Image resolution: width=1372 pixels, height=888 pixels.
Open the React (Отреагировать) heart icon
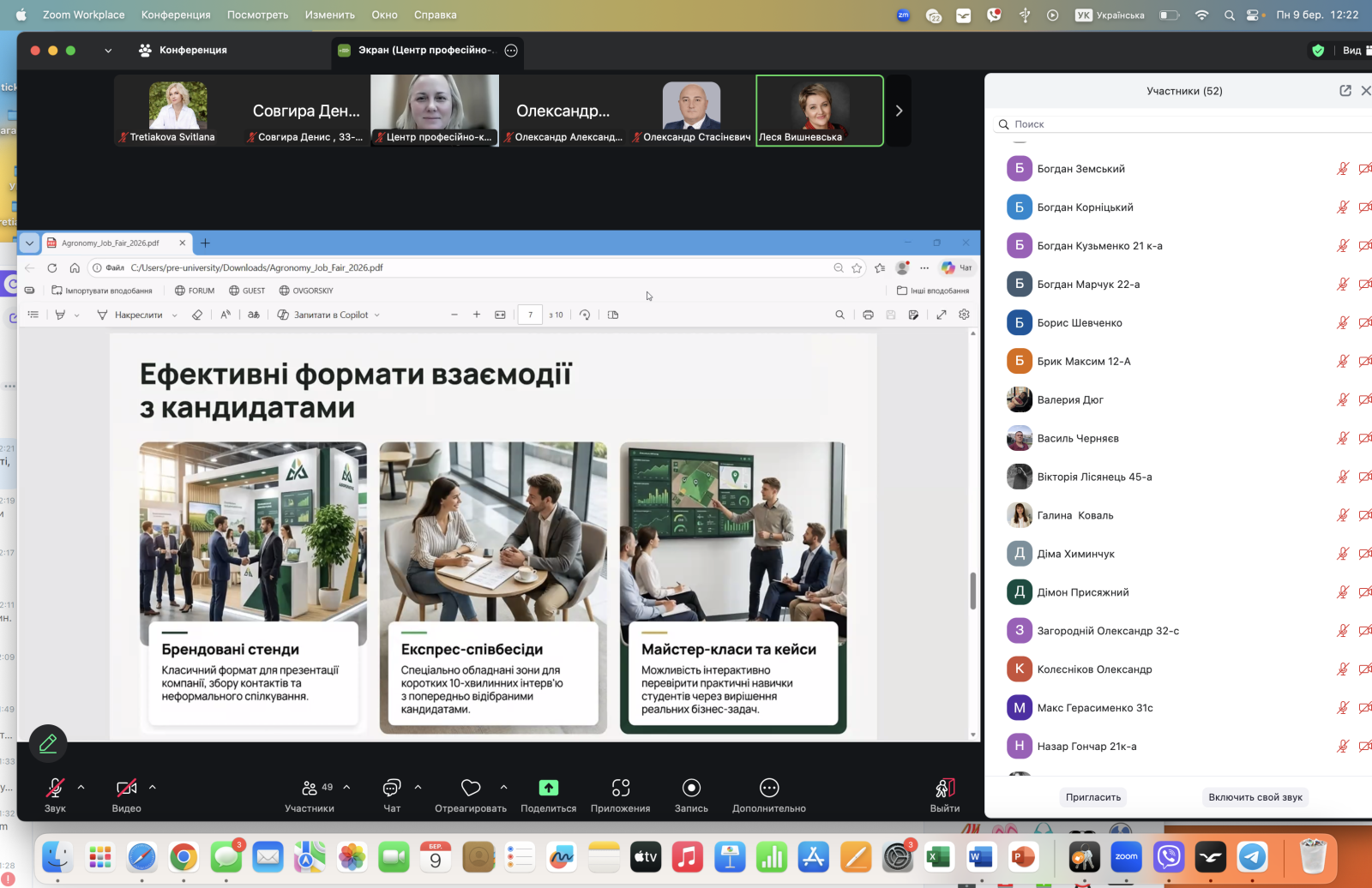click(x=471, y=788)
